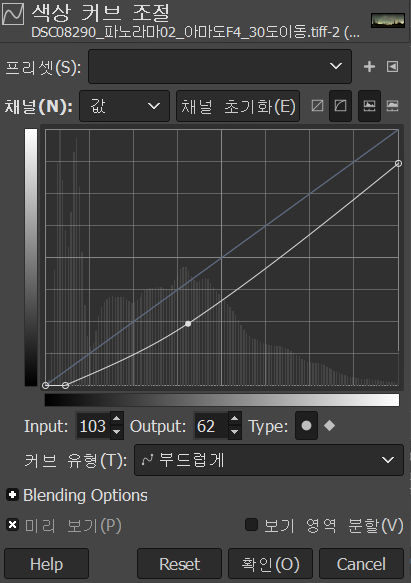This screenshot has width=411, height=583.
Task: Open the 커브 유형(T) curve type dropdown
Action: point(269,460)
